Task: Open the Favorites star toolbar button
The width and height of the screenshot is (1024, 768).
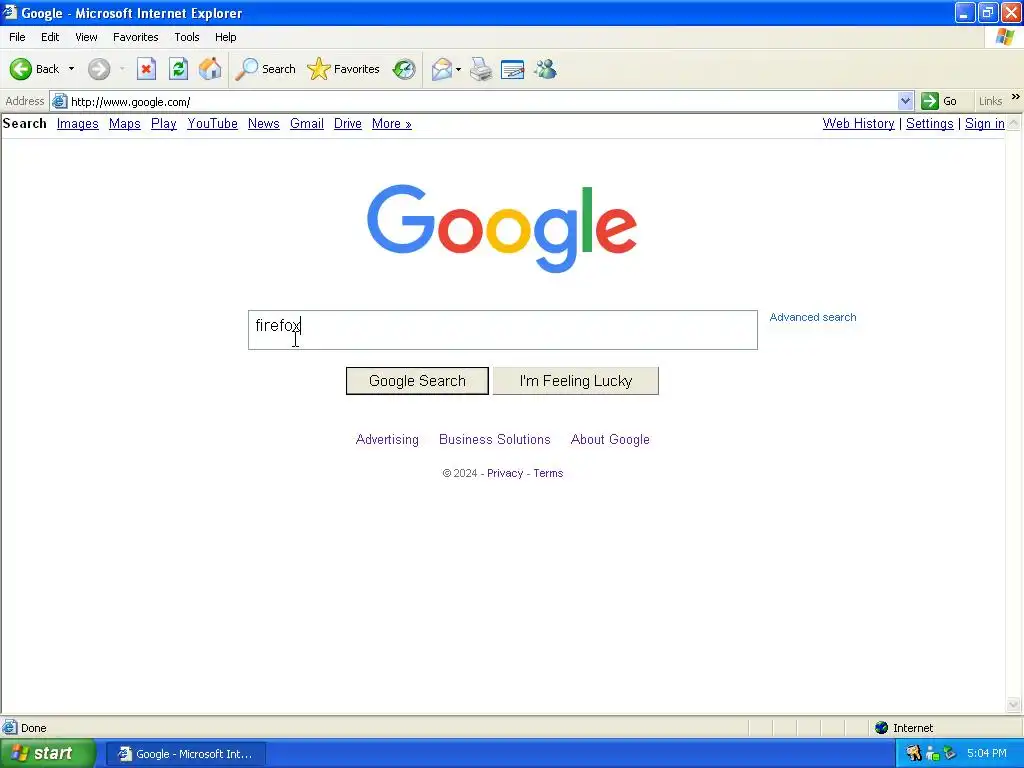Action: click(x=344, y=69)
